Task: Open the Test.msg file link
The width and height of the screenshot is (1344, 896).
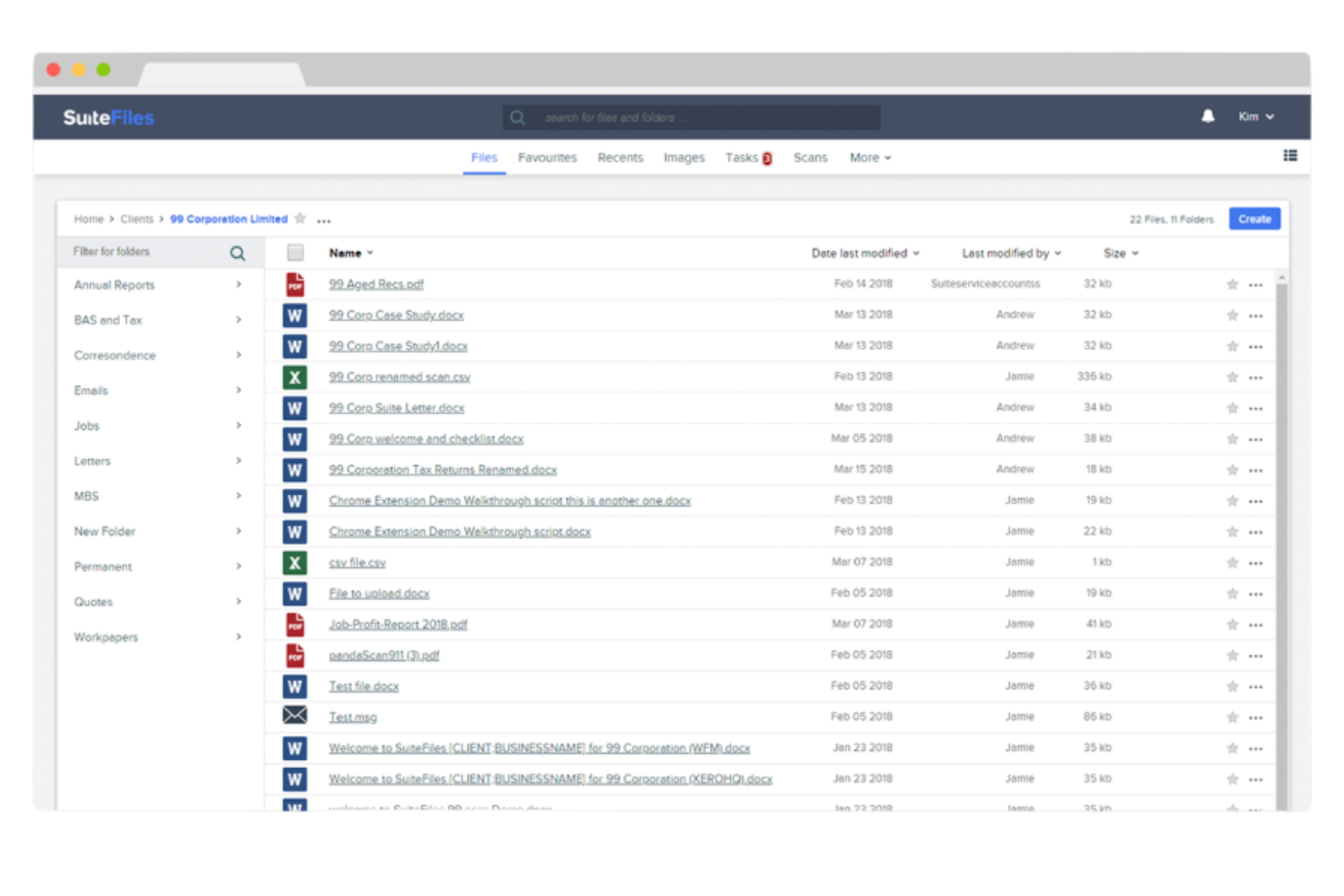Action: coord(352,717)
